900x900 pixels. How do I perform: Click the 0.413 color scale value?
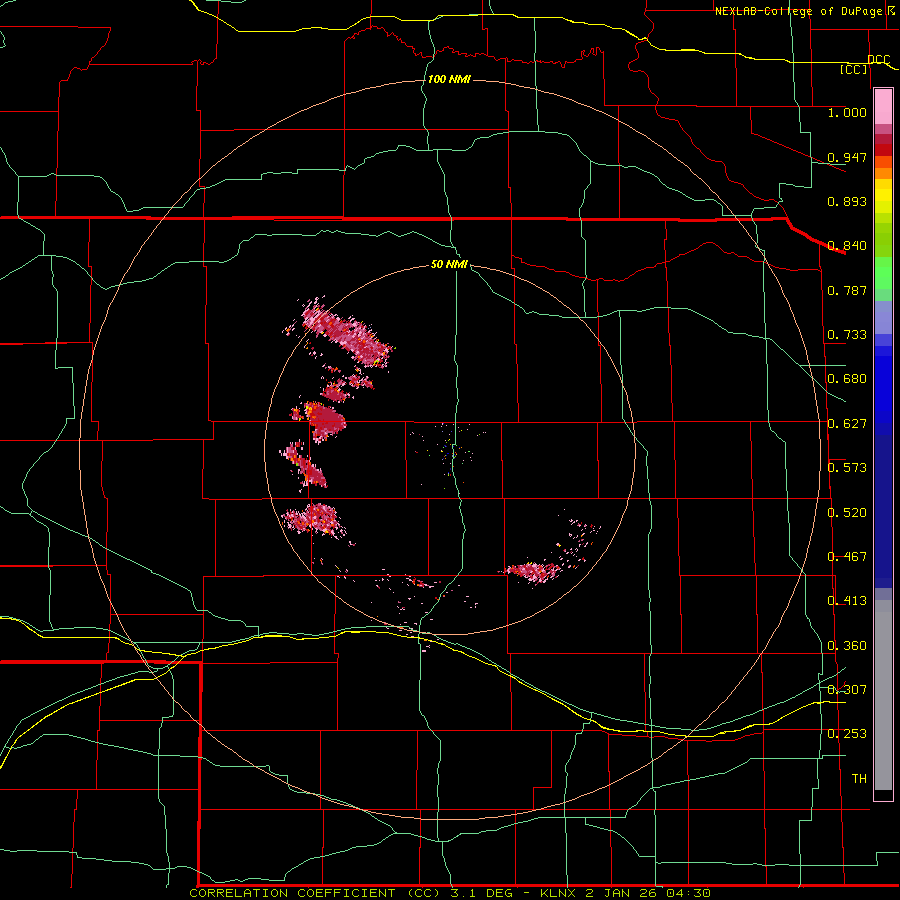847,601
